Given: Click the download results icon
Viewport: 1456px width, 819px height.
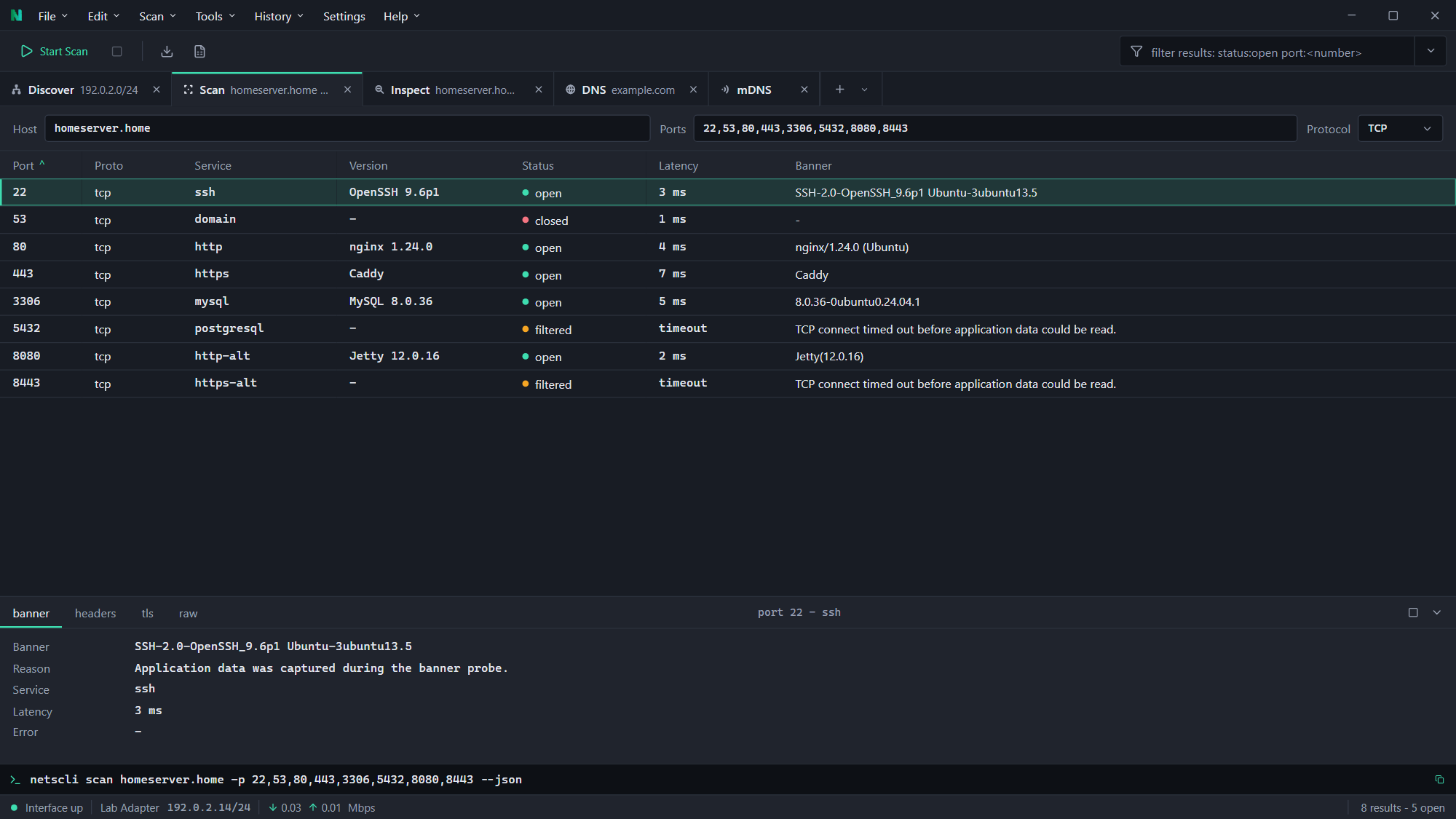Looking at the screenshot, I should coord(167,51).
